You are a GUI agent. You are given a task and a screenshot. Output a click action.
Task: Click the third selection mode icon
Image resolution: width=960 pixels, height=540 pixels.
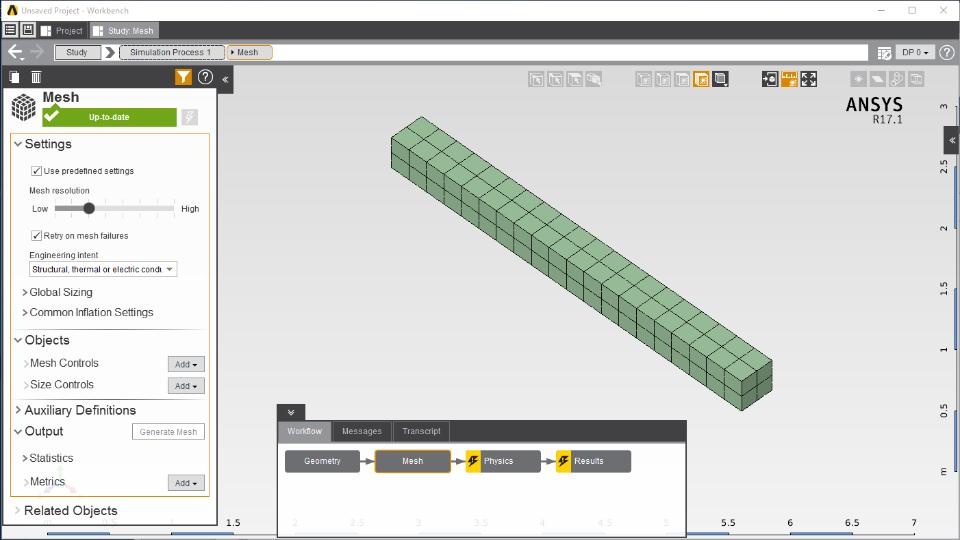574,79
